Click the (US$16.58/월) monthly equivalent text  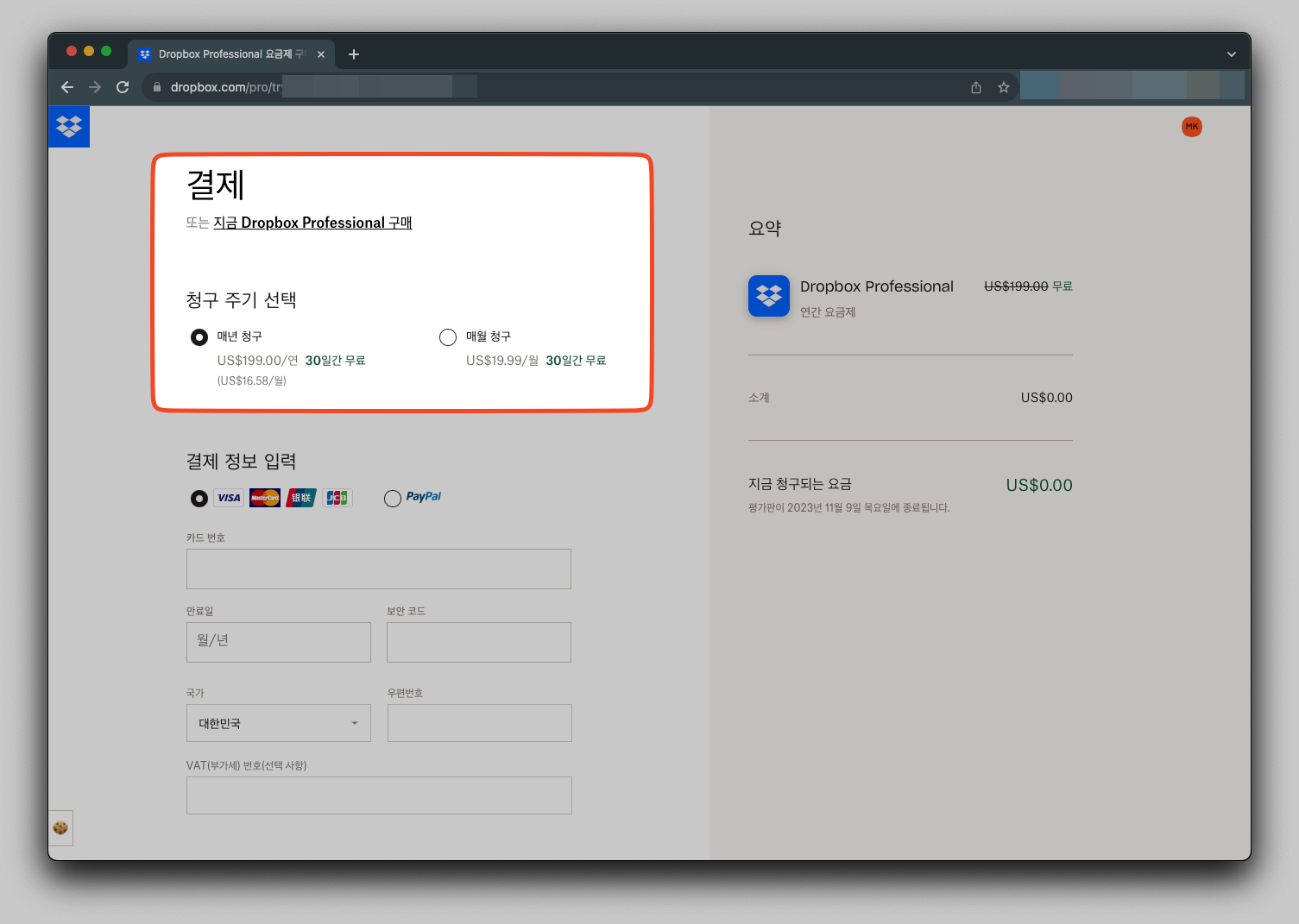[251, 381]
